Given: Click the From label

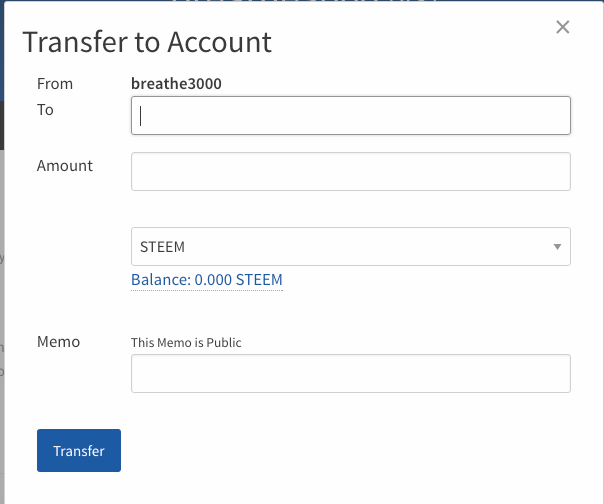Looking at the screenshot, I should tap(55, 84).
